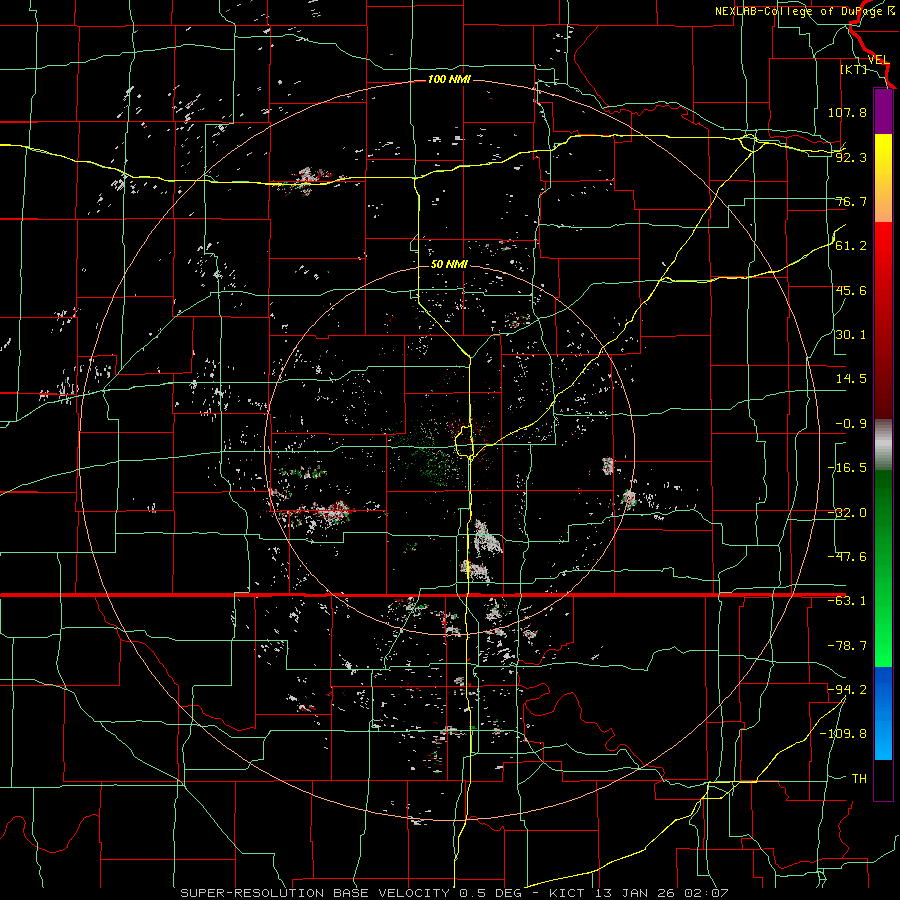
Task: Click the 92.3 value on velocity scale
Action: 851,157
